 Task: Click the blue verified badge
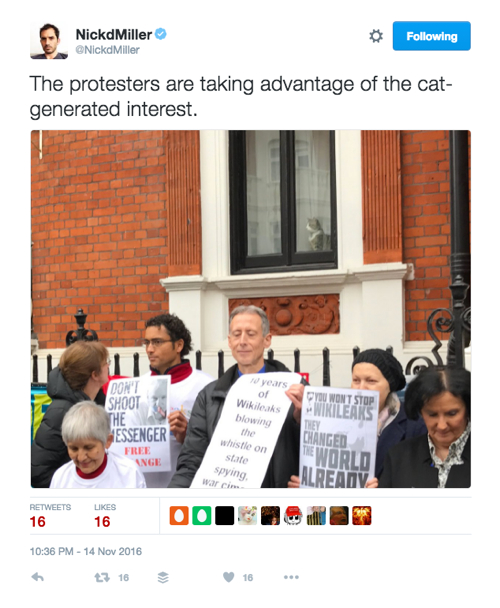click(161, 34)
